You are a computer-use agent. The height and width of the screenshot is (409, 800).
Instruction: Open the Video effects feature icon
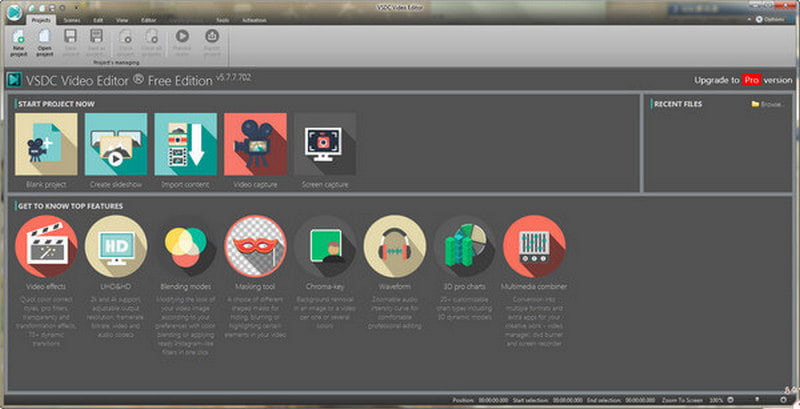tap(46, 246)
